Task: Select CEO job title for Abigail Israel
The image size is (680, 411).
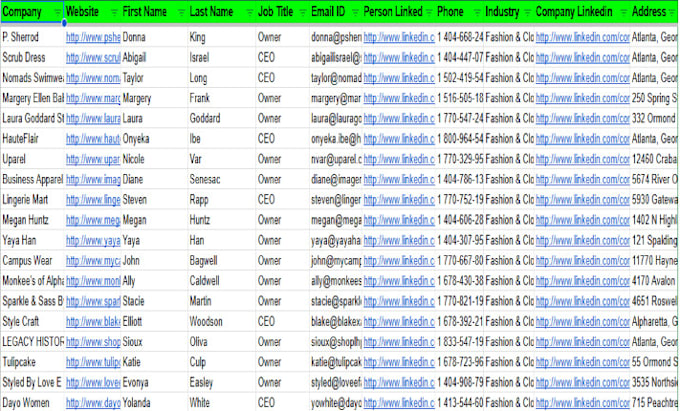Action: pyautogui.click(x=282, y=57)
